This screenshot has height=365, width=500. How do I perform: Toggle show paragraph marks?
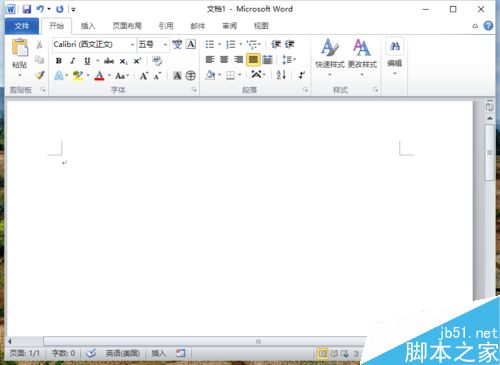[302, 75]
